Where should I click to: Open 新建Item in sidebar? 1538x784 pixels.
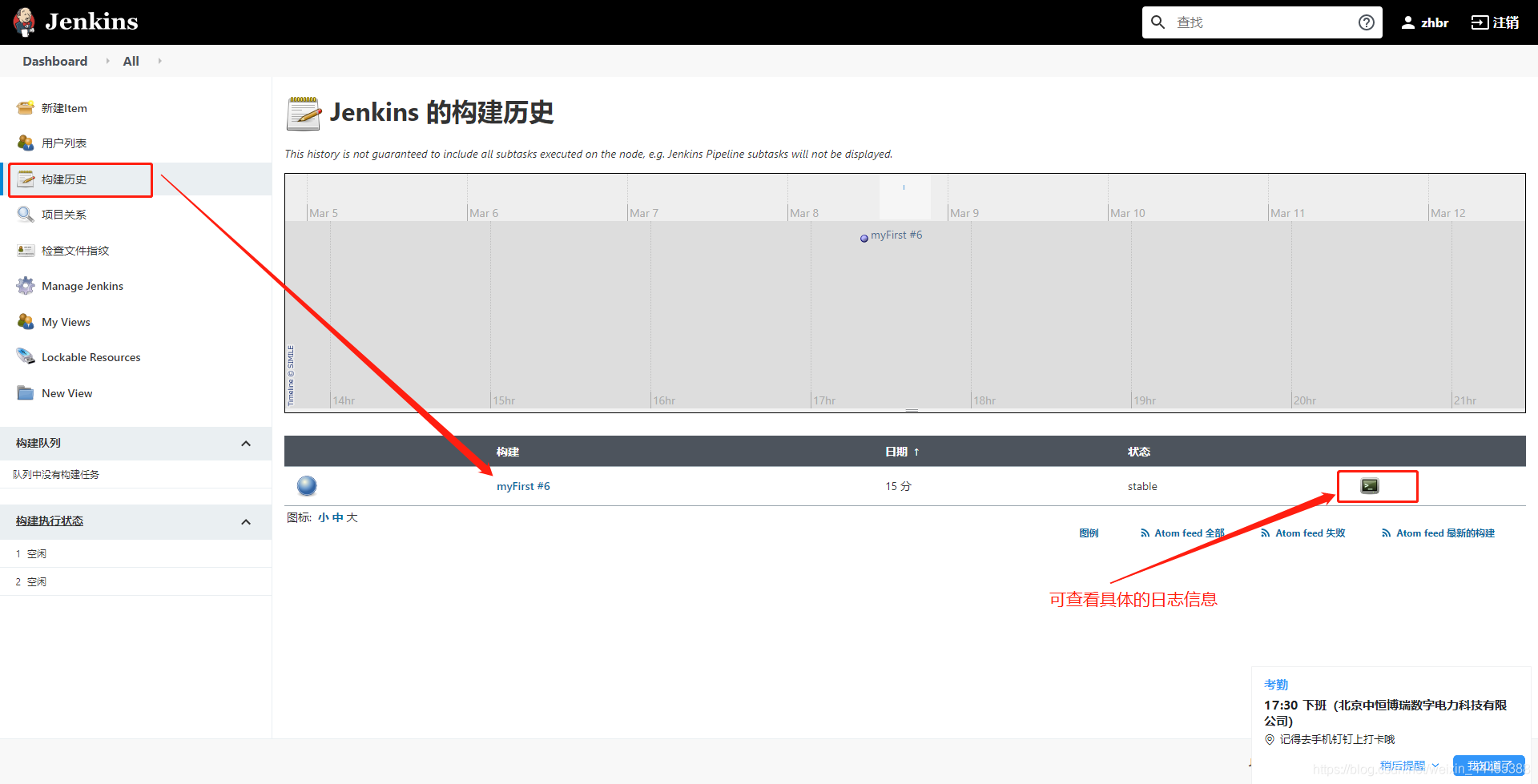tap(64, 108)
